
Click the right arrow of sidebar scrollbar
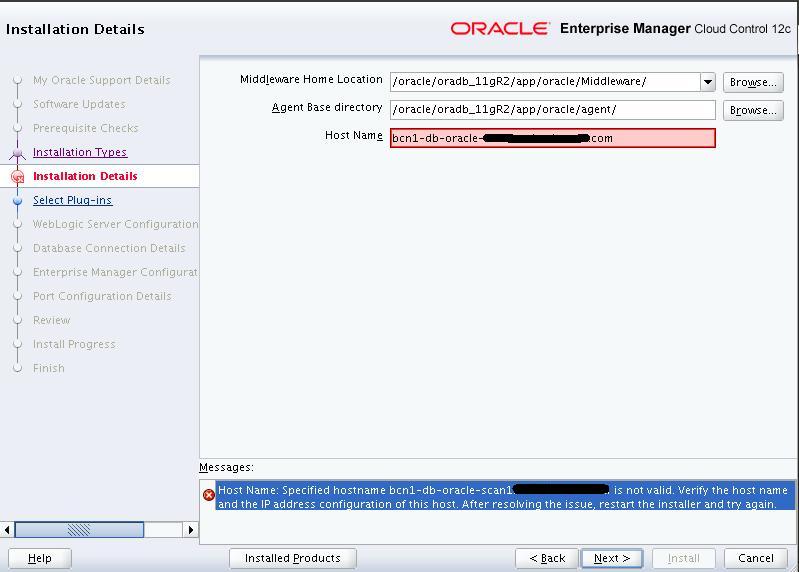tap(191, 530)
